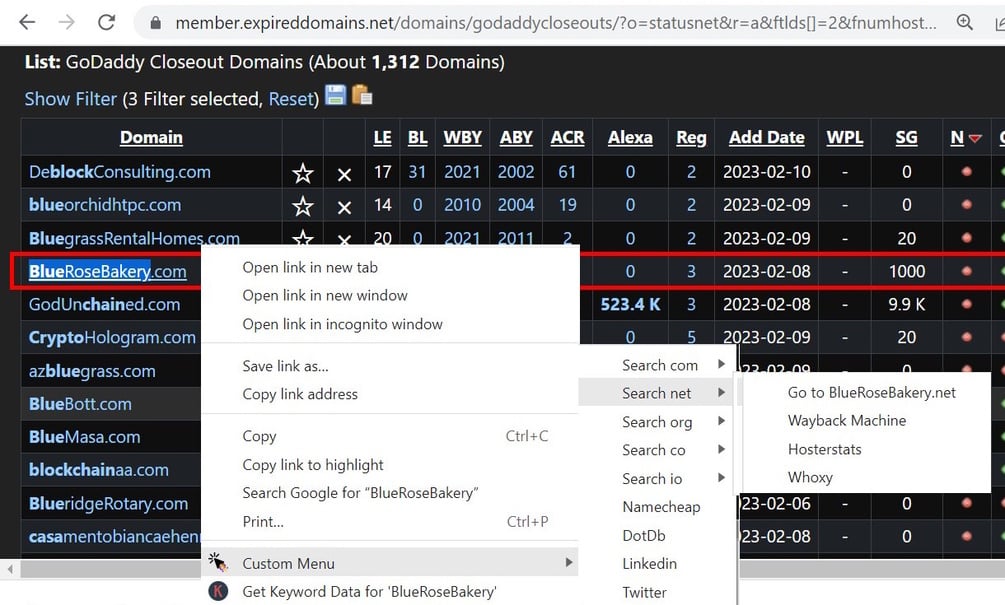
Task: Open BlueRoseBakery.com domain link
Action: pyautogui.click(x=108, y=271)
